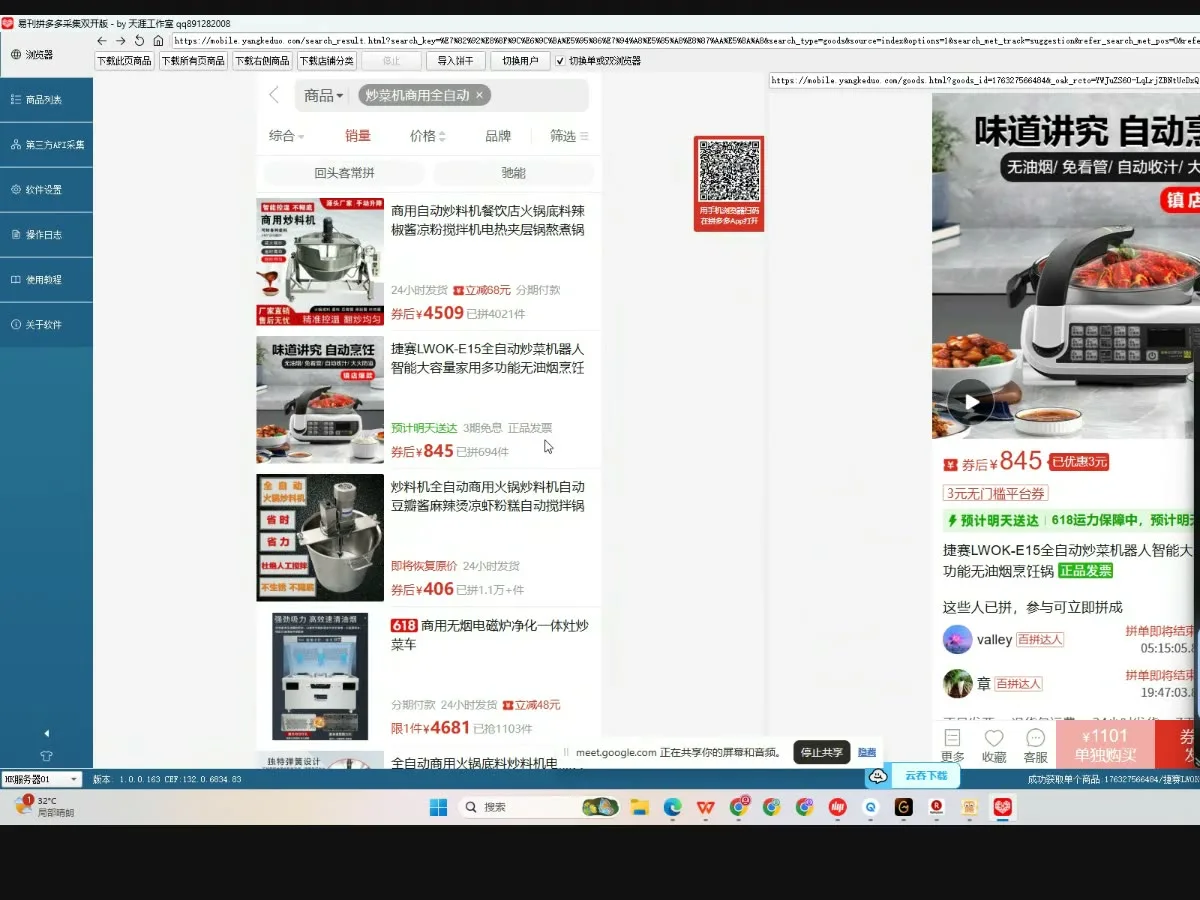The width and height of the screenshot is (1200, 900).
Task: Click the 下载店铺分类 button
Action: pyautogui.click(x=326, y=61)
